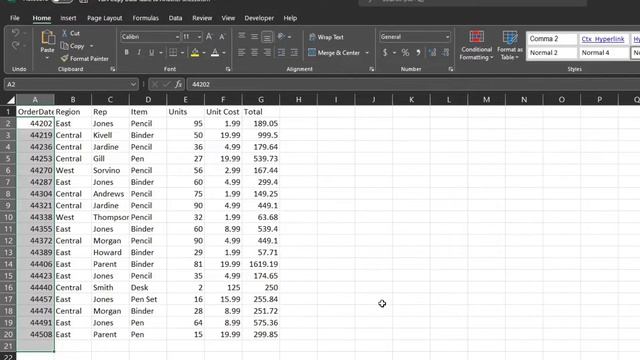The width and height of the screenshot is (640, 360).
Task: Click the Paste clipboard icon
Action: (x=47, y=38)
